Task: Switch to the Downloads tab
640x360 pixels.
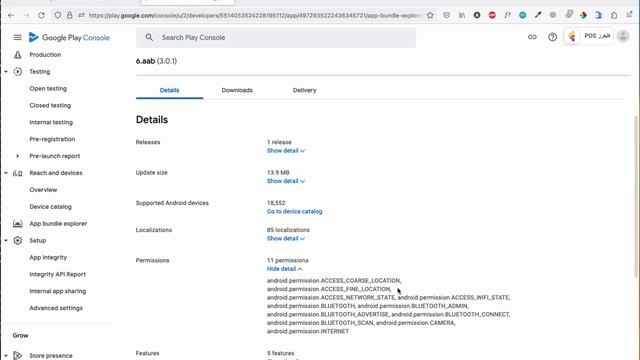Action: (x=237, y=90)
